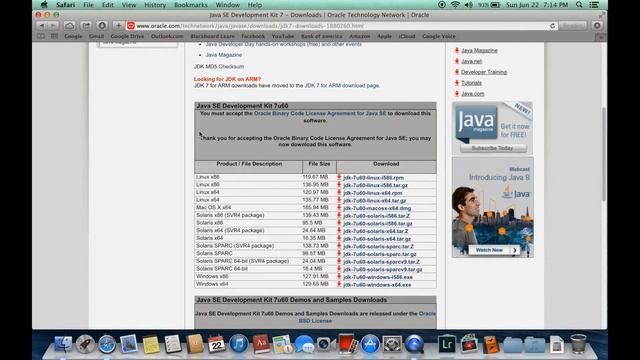This screenshot has height=360, width=640.
Task: Click the plus Add Bookmark toolbar button
Action: 118,26
